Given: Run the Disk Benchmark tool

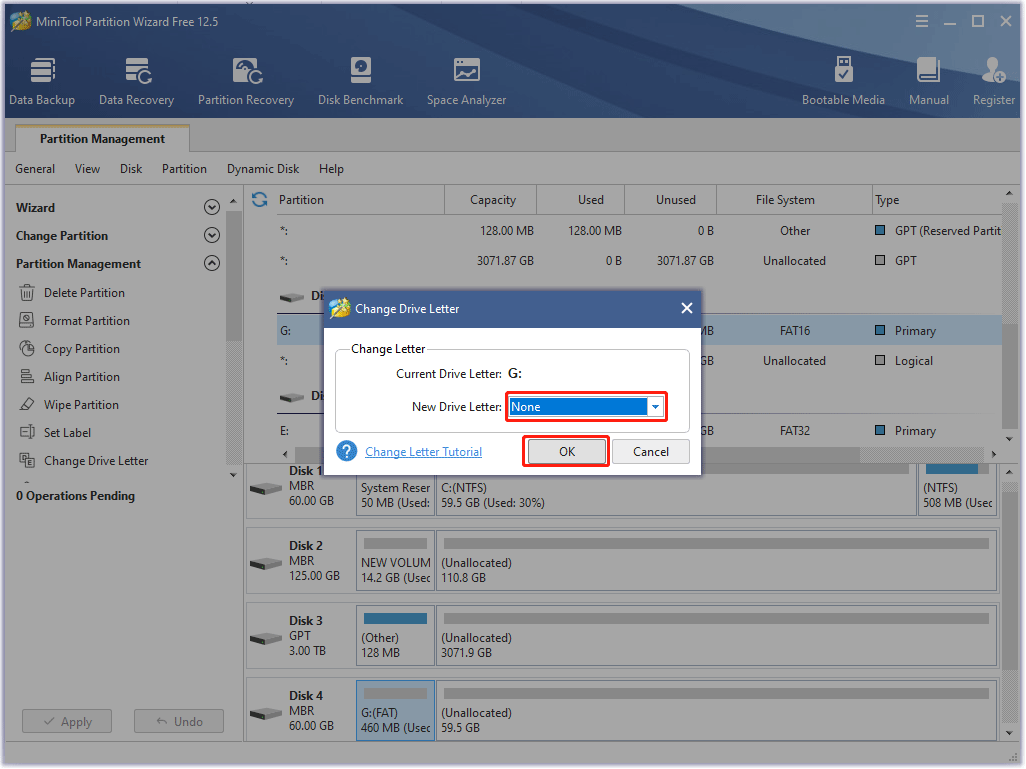Looking at the screenshot, I should [360, 79].
